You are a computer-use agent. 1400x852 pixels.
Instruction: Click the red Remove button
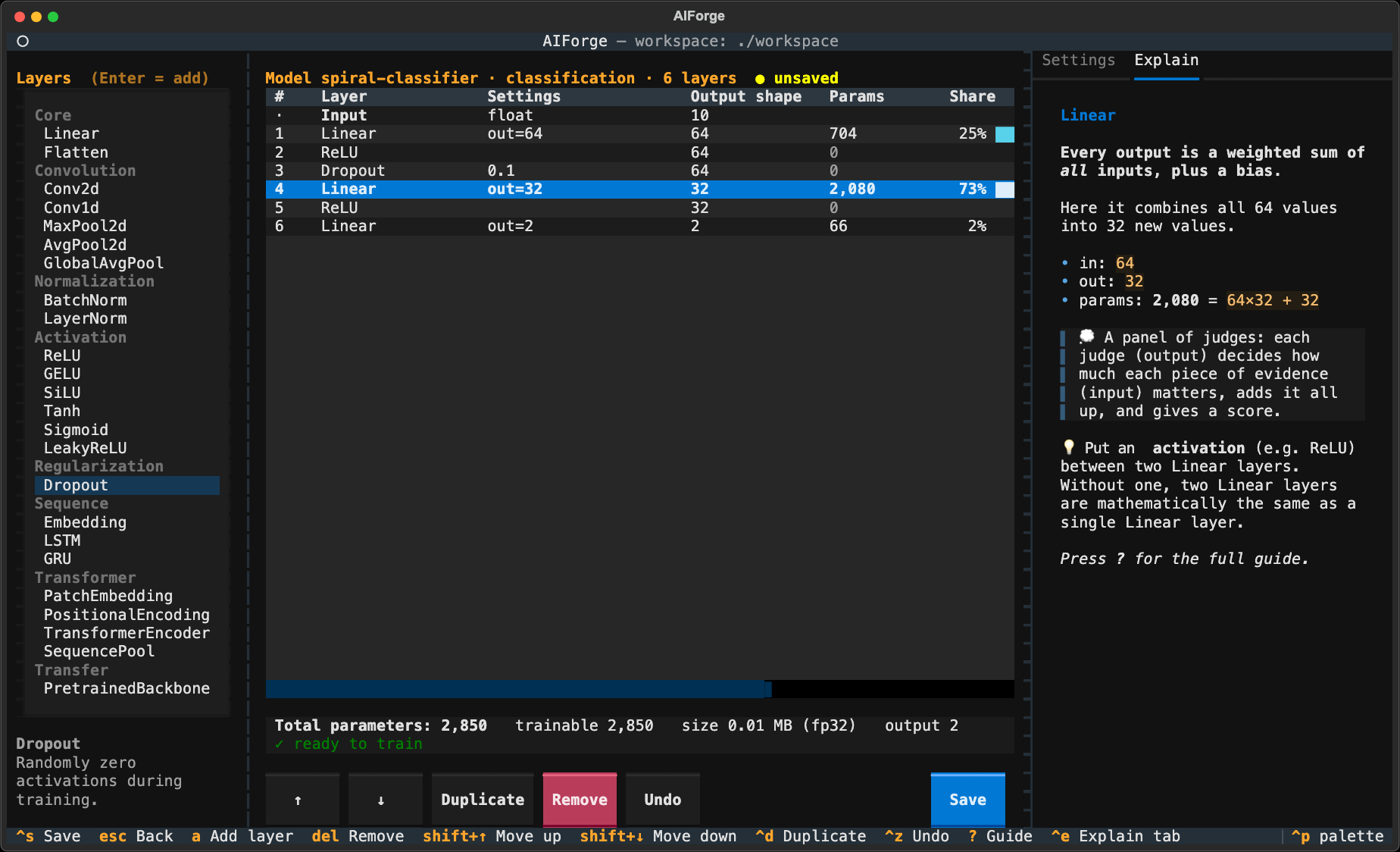(x=580, y=800)
